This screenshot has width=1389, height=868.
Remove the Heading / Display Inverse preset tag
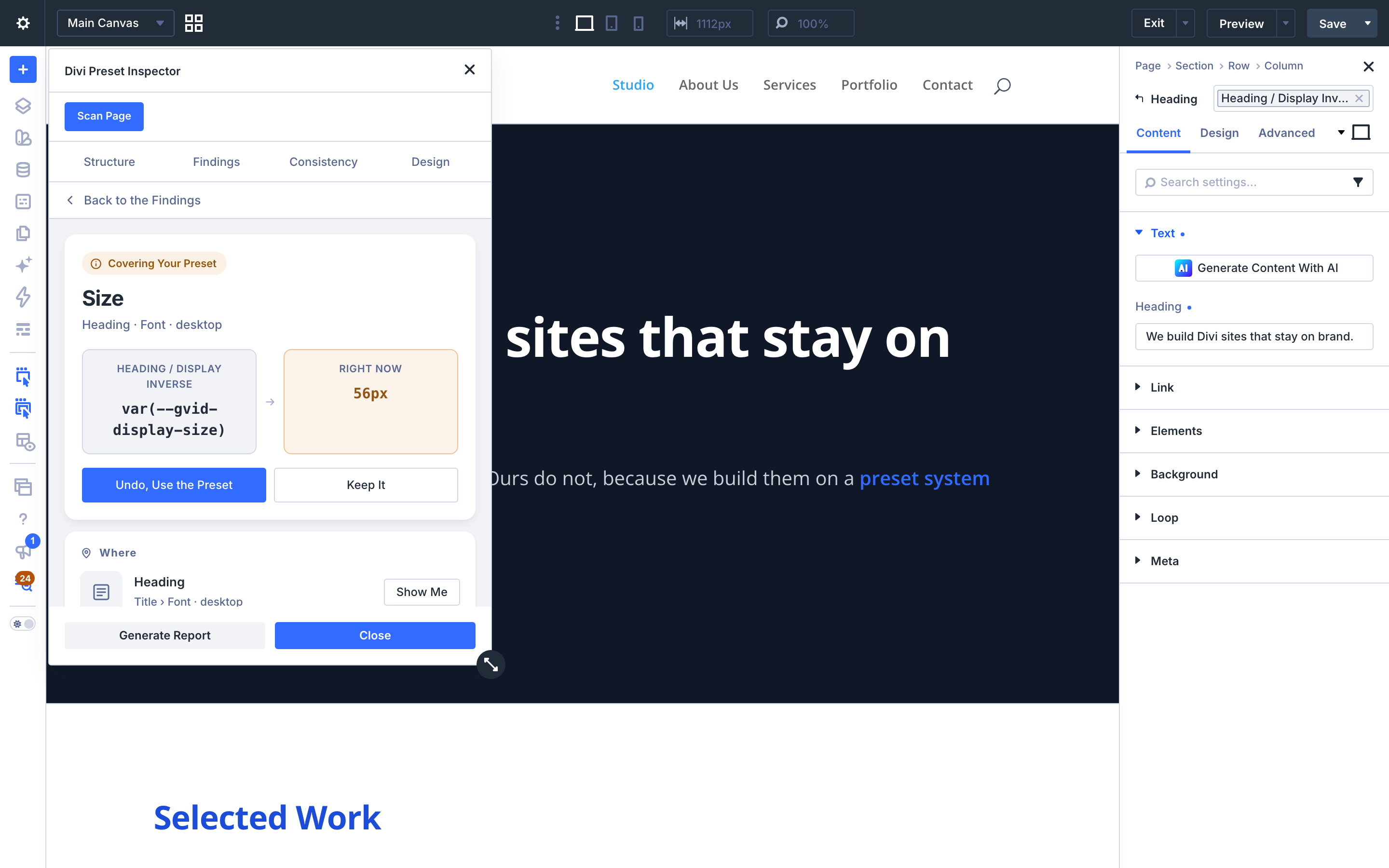tap(1359, 98)
